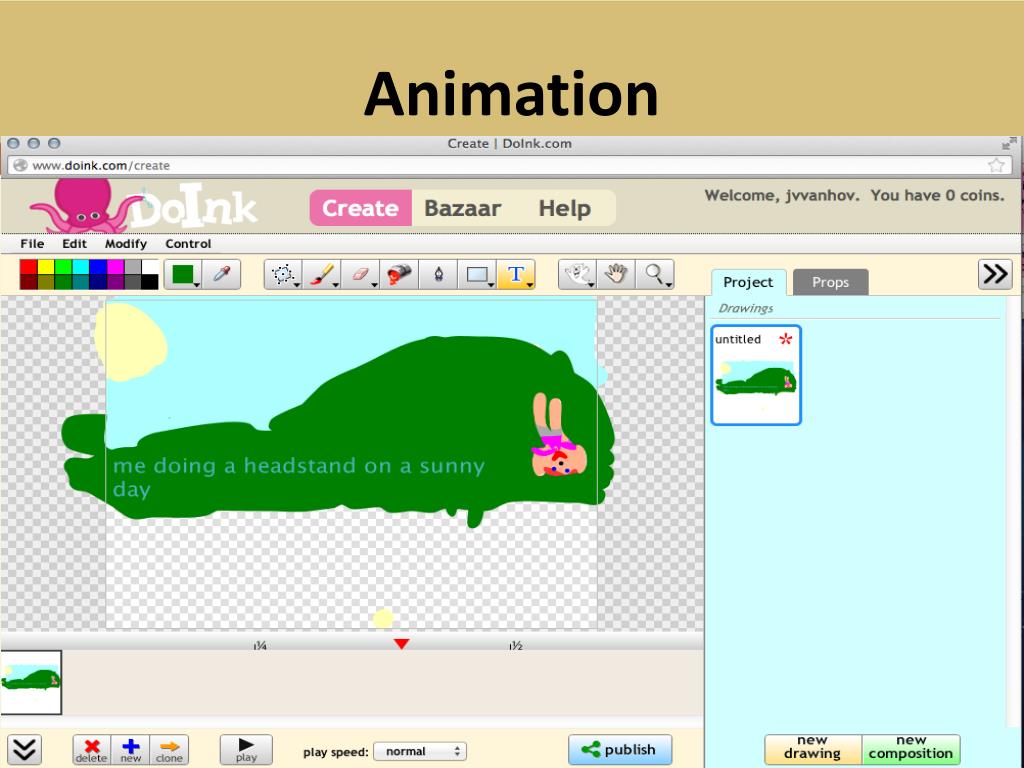Play the animation

tap(246, 750)
